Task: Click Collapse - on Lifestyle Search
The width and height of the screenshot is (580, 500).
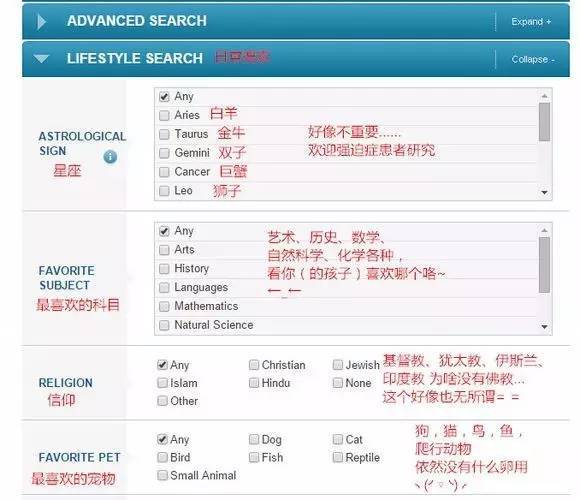Action: tap(533, 60)
